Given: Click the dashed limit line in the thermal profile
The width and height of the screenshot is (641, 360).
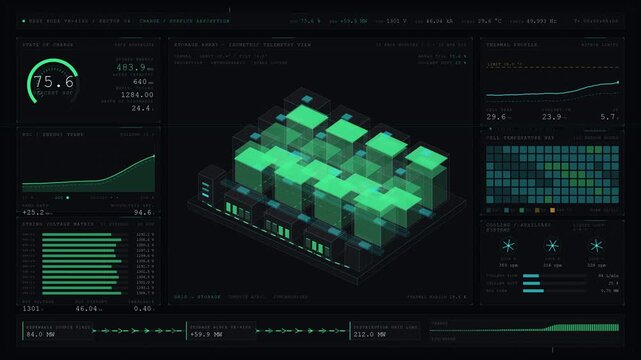Looking at the screenshot, I should coord(552,67).
